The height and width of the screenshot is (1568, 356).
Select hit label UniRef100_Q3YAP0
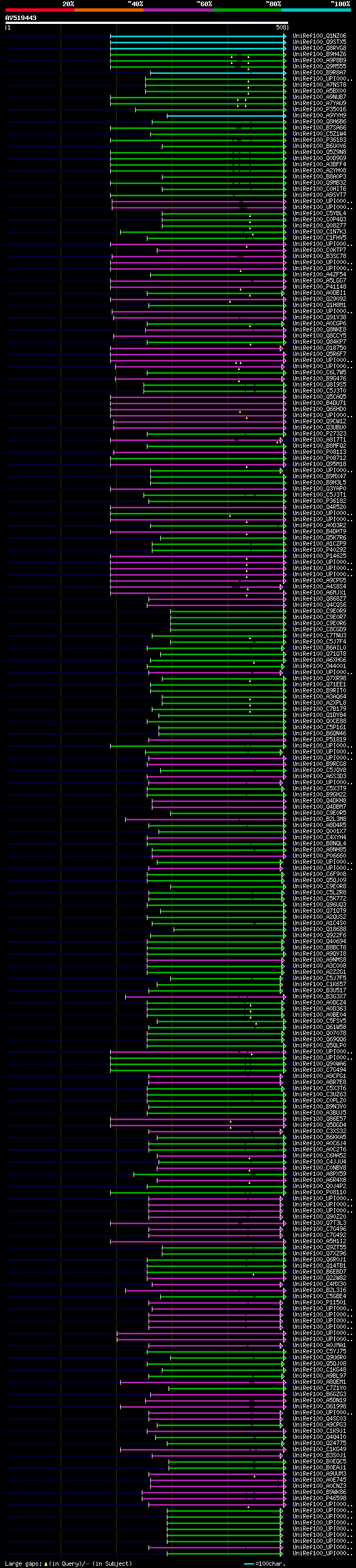point(319,489)
